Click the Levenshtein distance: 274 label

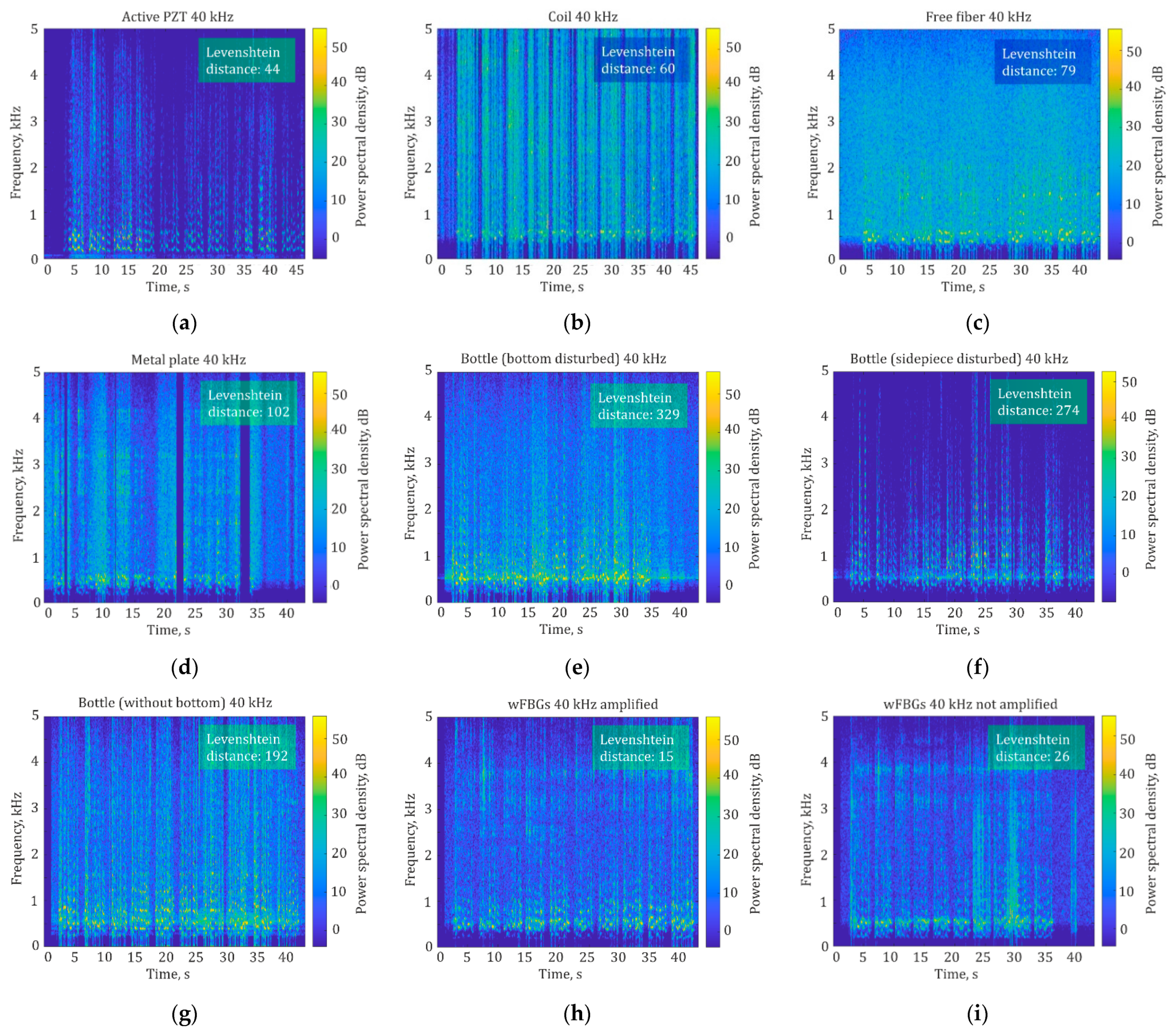pos(1038,402)
